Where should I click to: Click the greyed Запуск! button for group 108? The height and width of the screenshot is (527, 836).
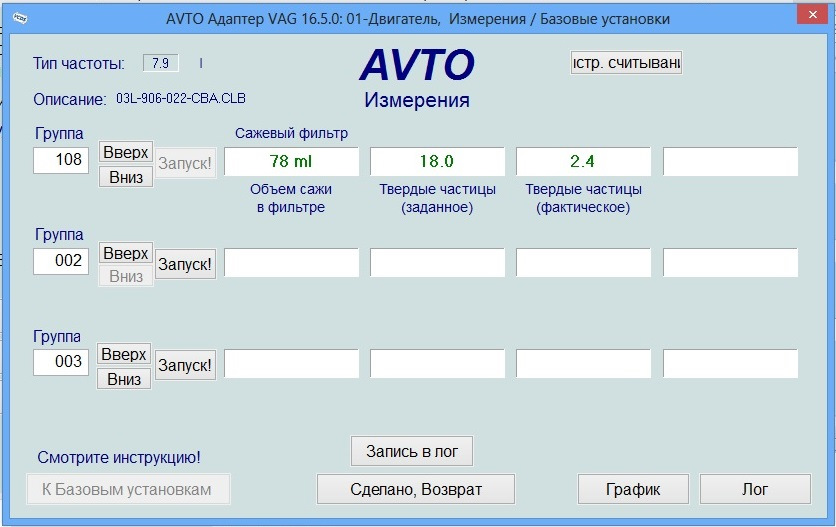(x=185, y=163)
